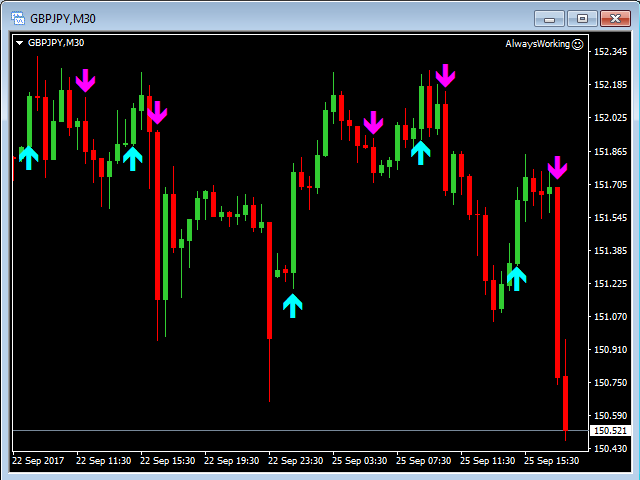Click the 151.225 price axis label

click(610, 284)
